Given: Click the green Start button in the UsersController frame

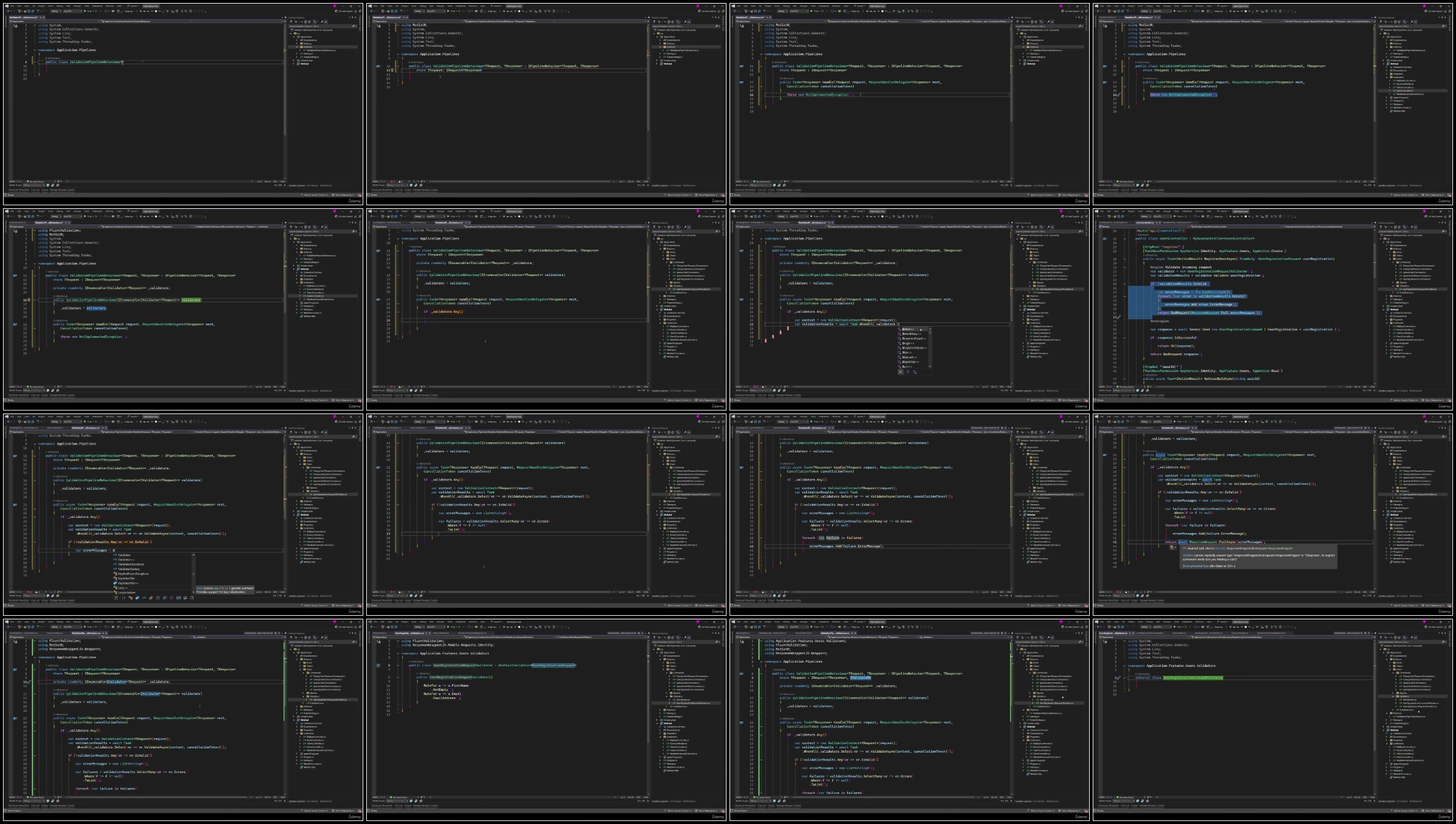Looking at the screenshot, I should 1176,216.
